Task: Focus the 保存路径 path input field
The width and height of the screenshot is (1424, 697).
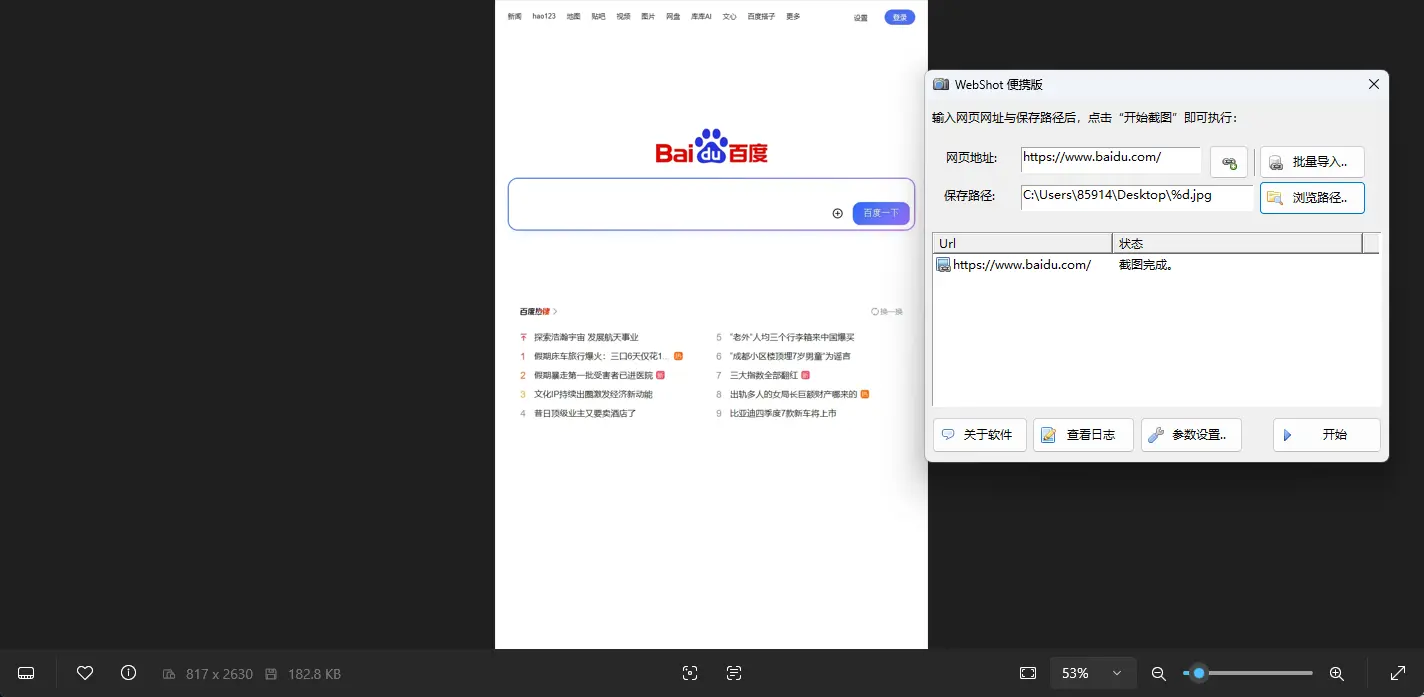Action: [x=1137, y=197]
